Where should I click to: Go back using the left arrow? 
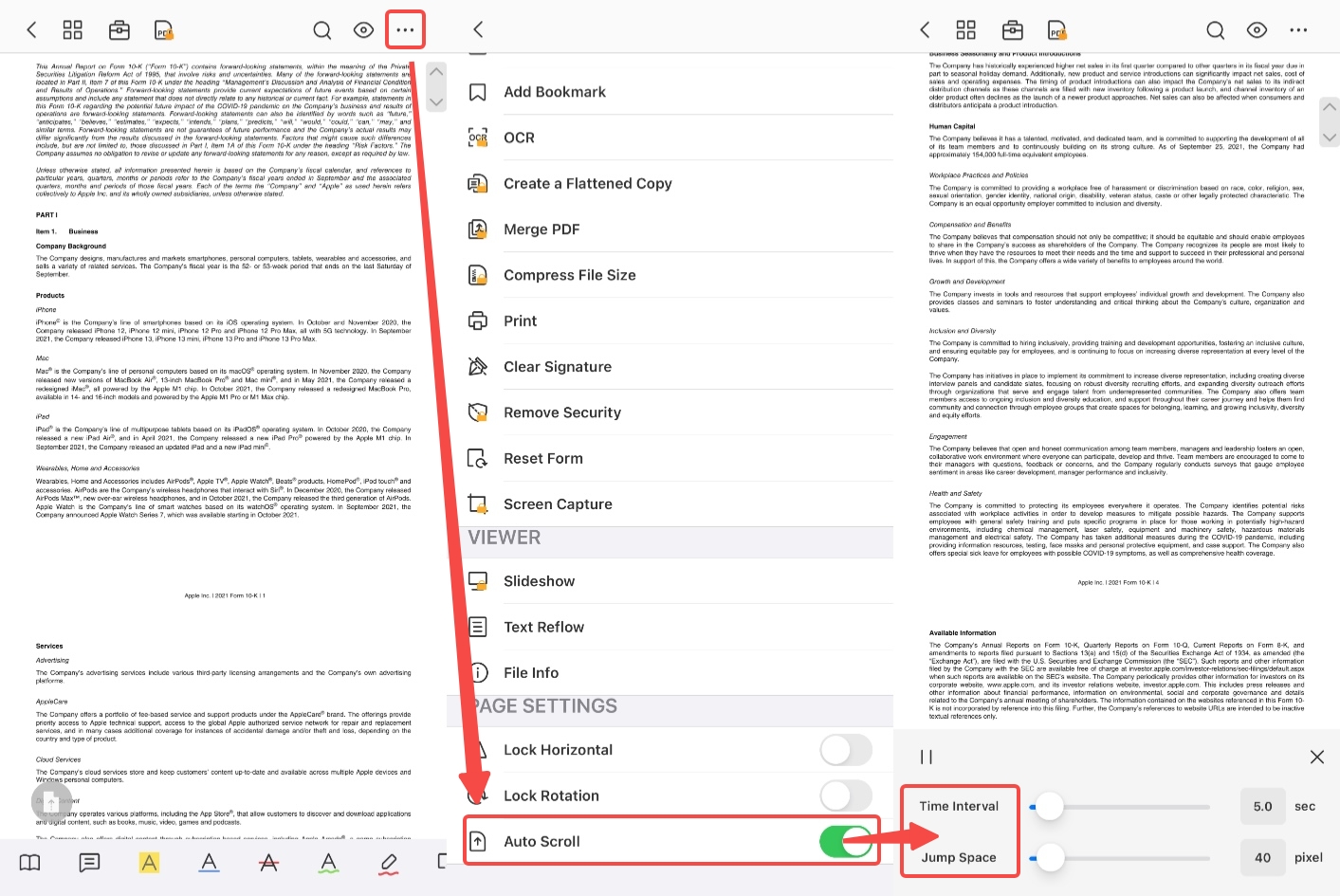[31, 29]
